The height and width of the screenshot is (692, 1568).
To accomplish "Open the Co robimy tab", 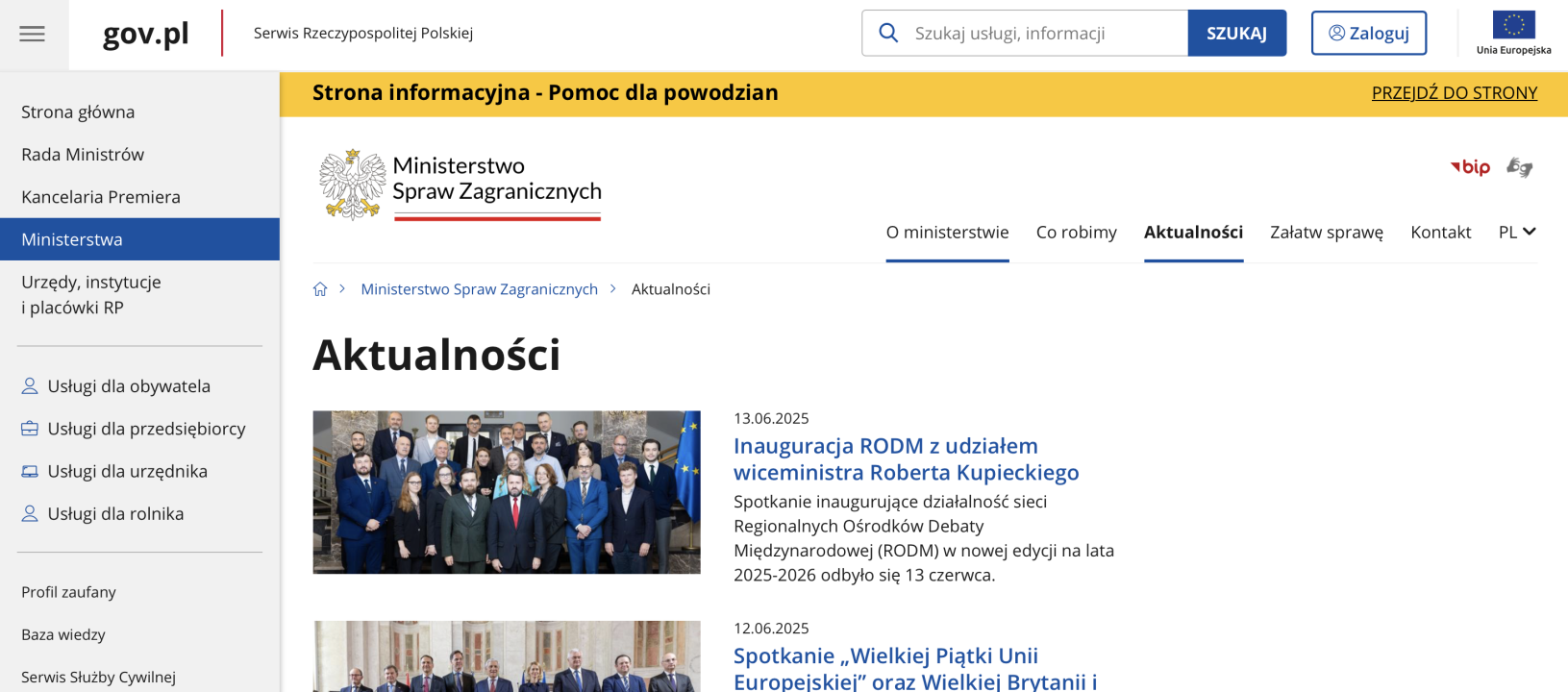I will point(1077,232).
